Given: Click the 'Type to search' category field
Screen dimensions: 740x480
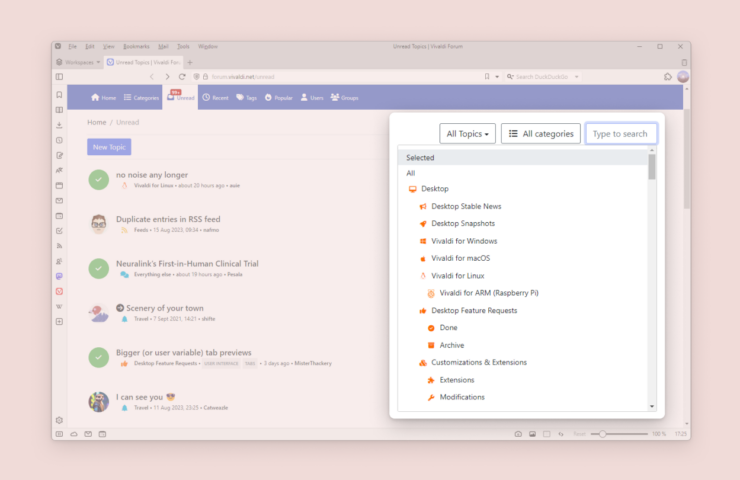Looking at the screenshot, I should coord(621,134).
